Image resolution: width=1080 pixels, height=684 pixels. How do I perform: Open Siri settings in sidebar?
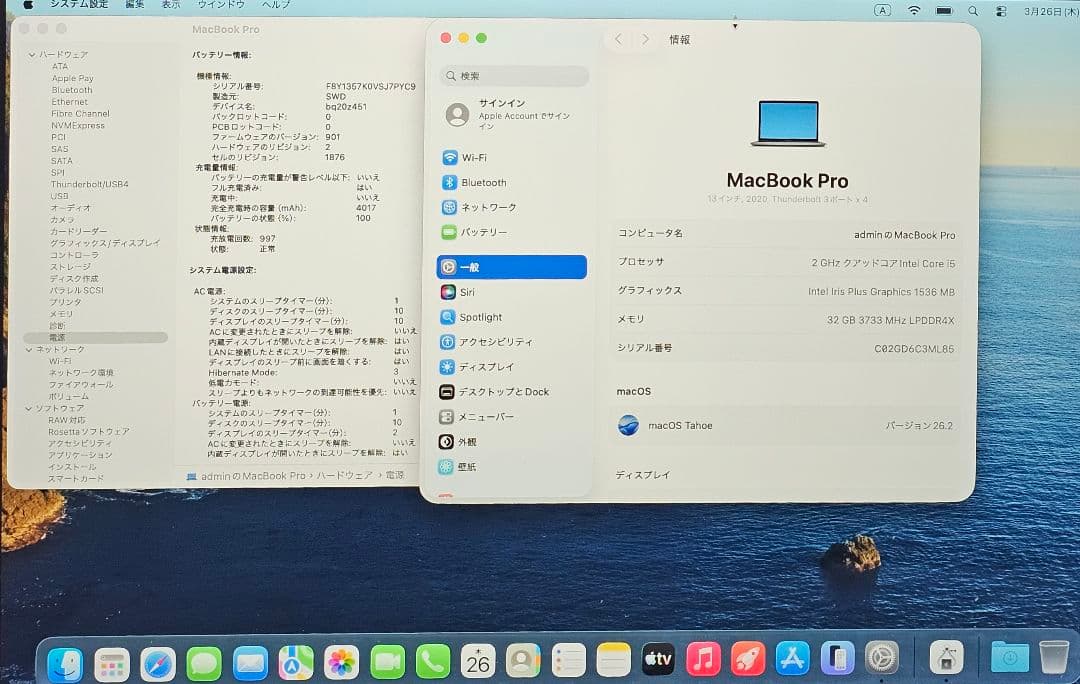[512, 292]
